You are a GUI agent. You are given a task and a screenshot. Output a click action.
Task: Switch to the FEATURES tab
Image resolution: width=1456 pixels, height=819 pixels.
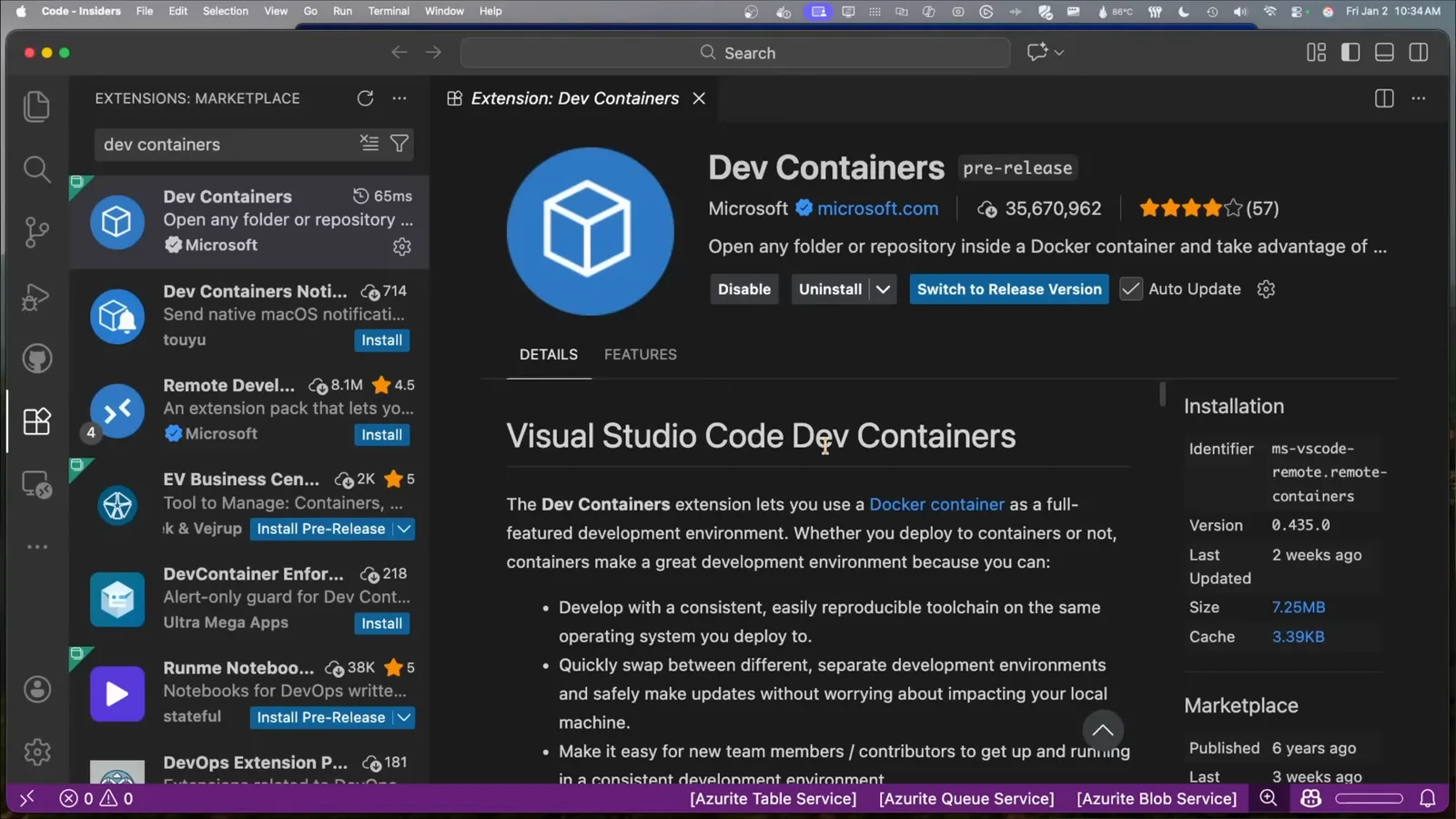pyautogui.click(x=641, y=354)
